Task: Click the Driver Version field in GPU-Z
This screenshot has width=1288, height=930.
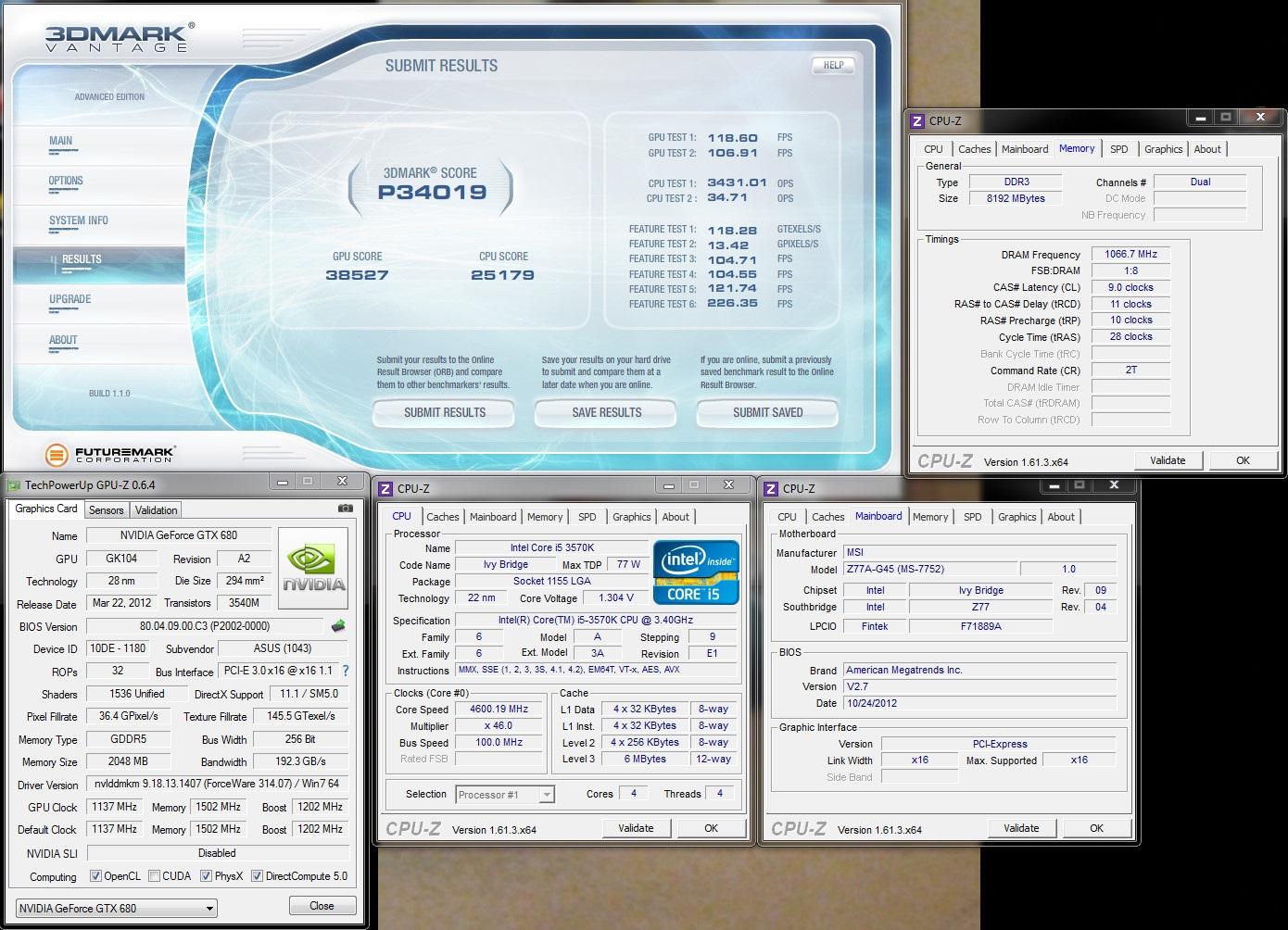Action: click(x=217, y=784)
